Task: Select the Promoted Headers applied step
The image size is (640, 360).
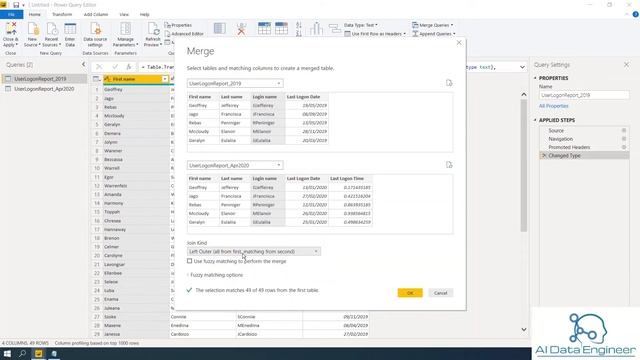Action: pyautogui.click(x=569, y=147)
